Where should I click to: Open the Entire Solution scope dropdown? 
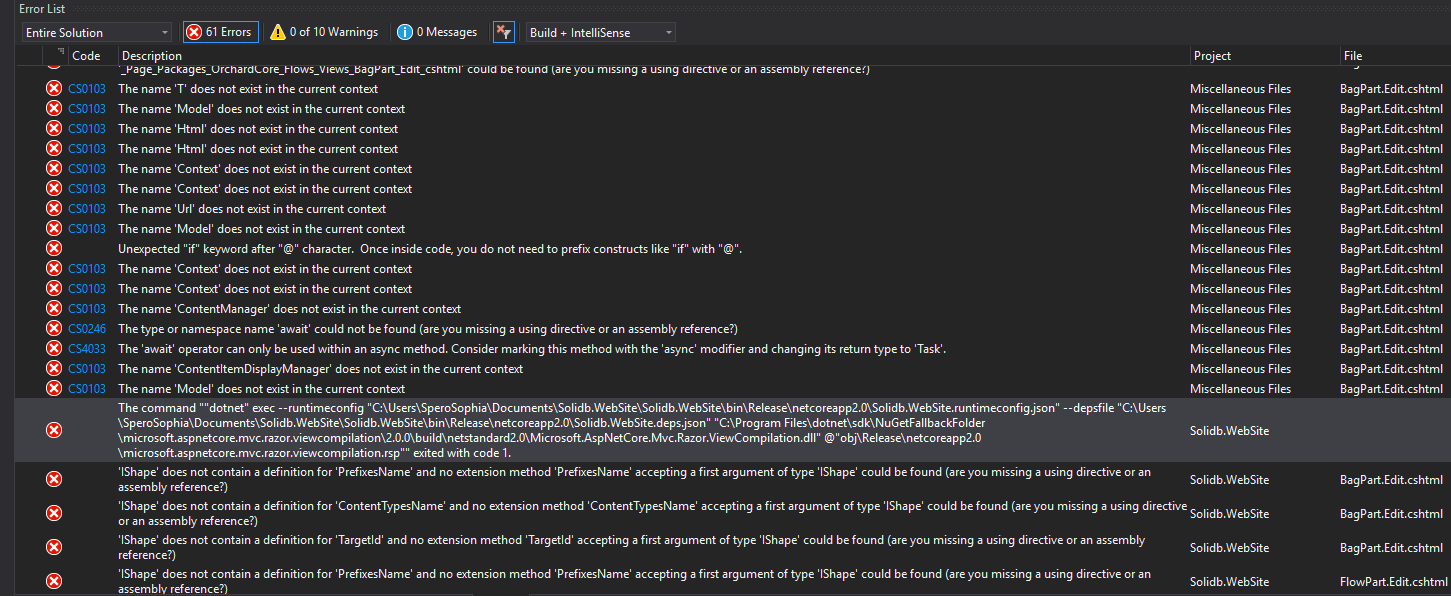click(x=97, y=32)
